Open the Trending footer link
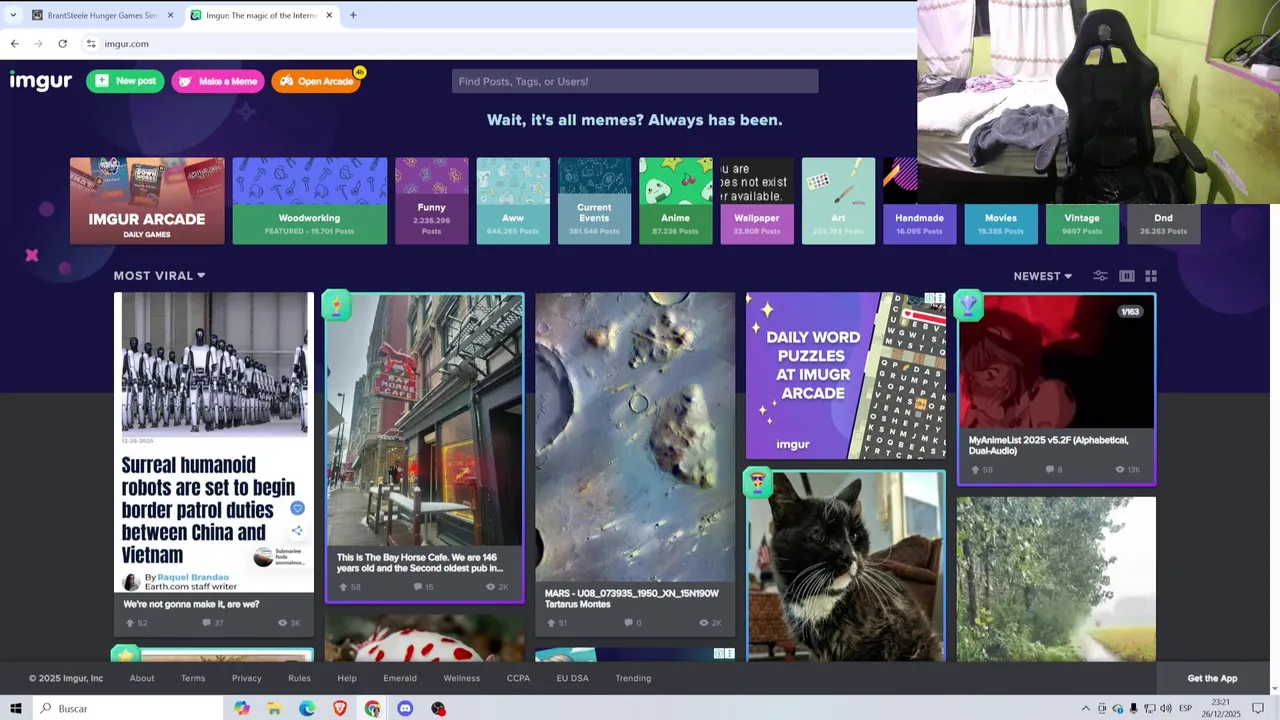The width and height of the screenshot is (1280, 720). pos(633,678)
